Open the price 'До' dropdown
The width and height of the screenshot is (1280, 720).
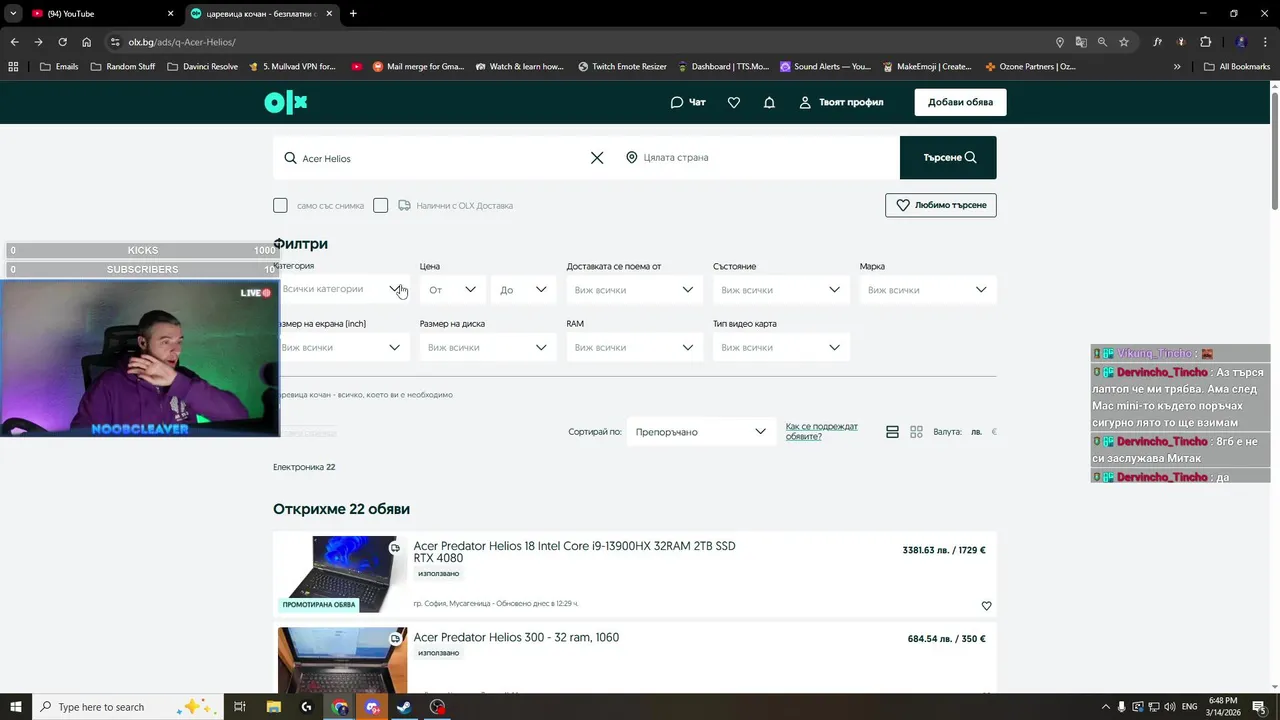pyautogui.click(x=524, y=289)
